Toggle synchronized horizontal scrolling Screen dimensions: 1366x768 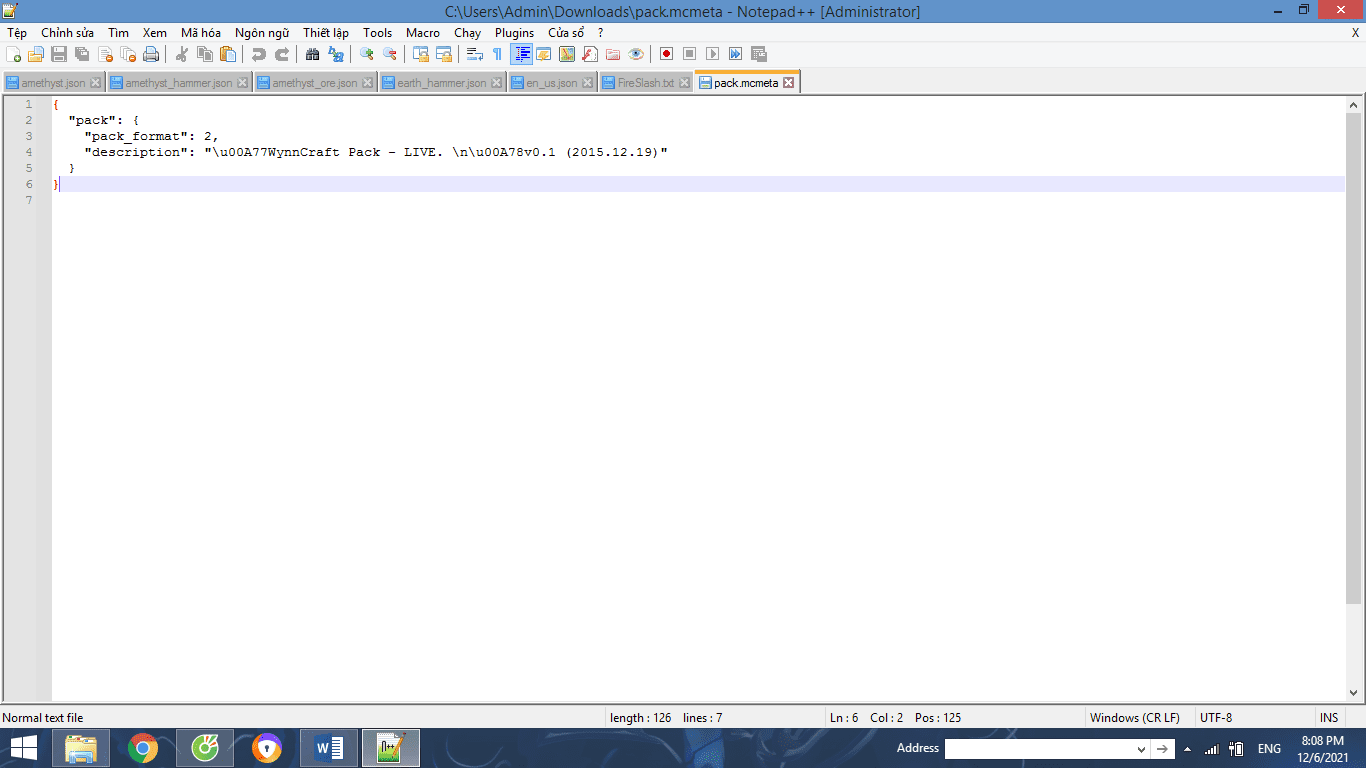pos(444,54)
